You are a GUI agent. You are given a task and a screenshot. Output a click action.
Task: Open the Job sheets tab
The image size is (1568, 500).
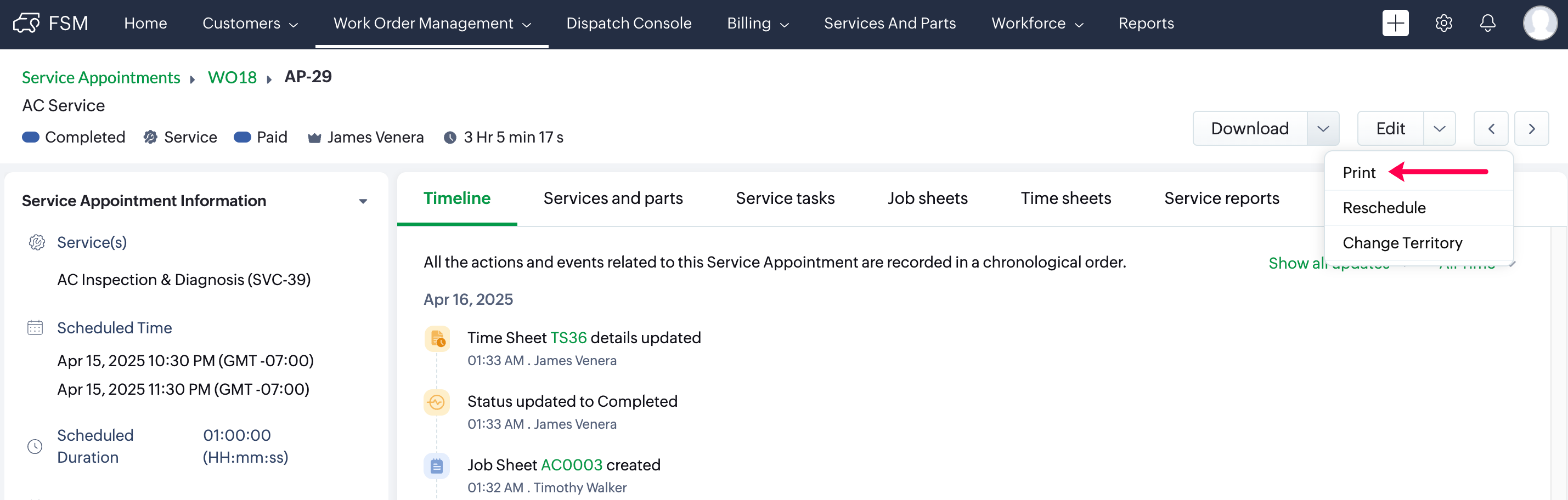point(927,198)
